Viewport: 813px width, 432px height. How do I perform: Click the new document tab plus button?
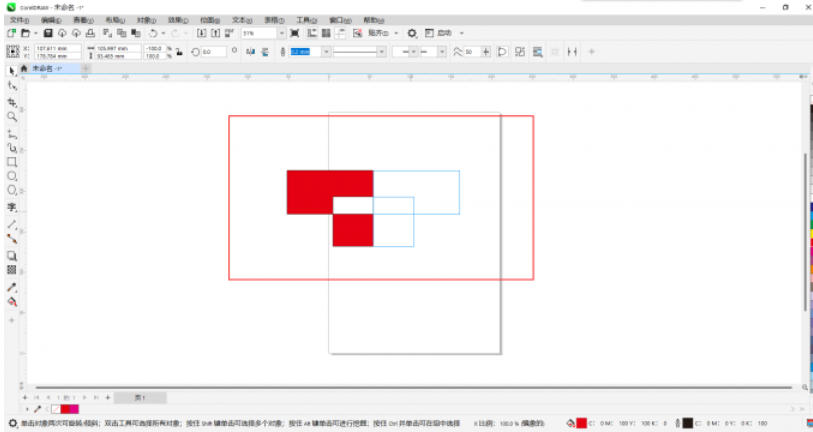[86, 68]
